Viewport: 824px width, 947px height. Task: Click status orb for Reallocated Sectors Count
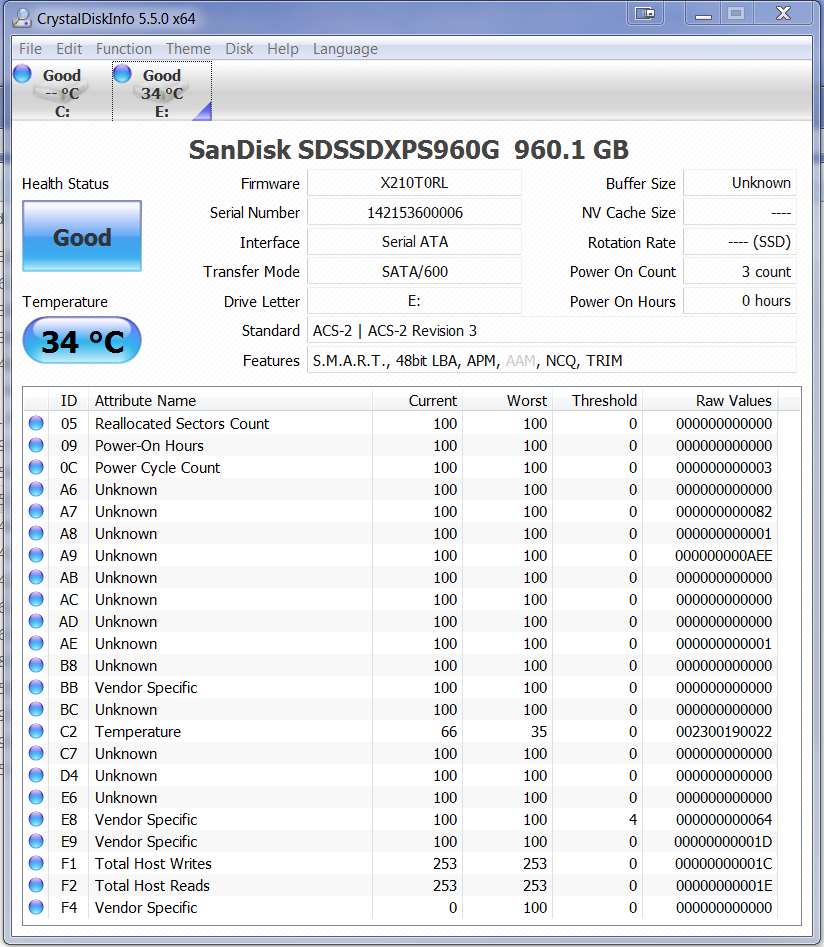[36, 424]
